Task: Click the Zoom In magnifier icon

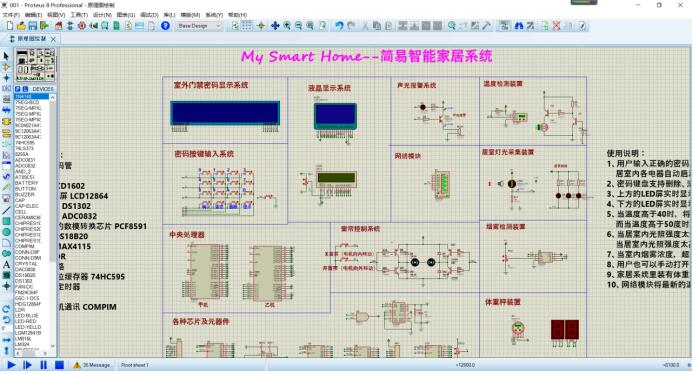Action: pos(287,26)
